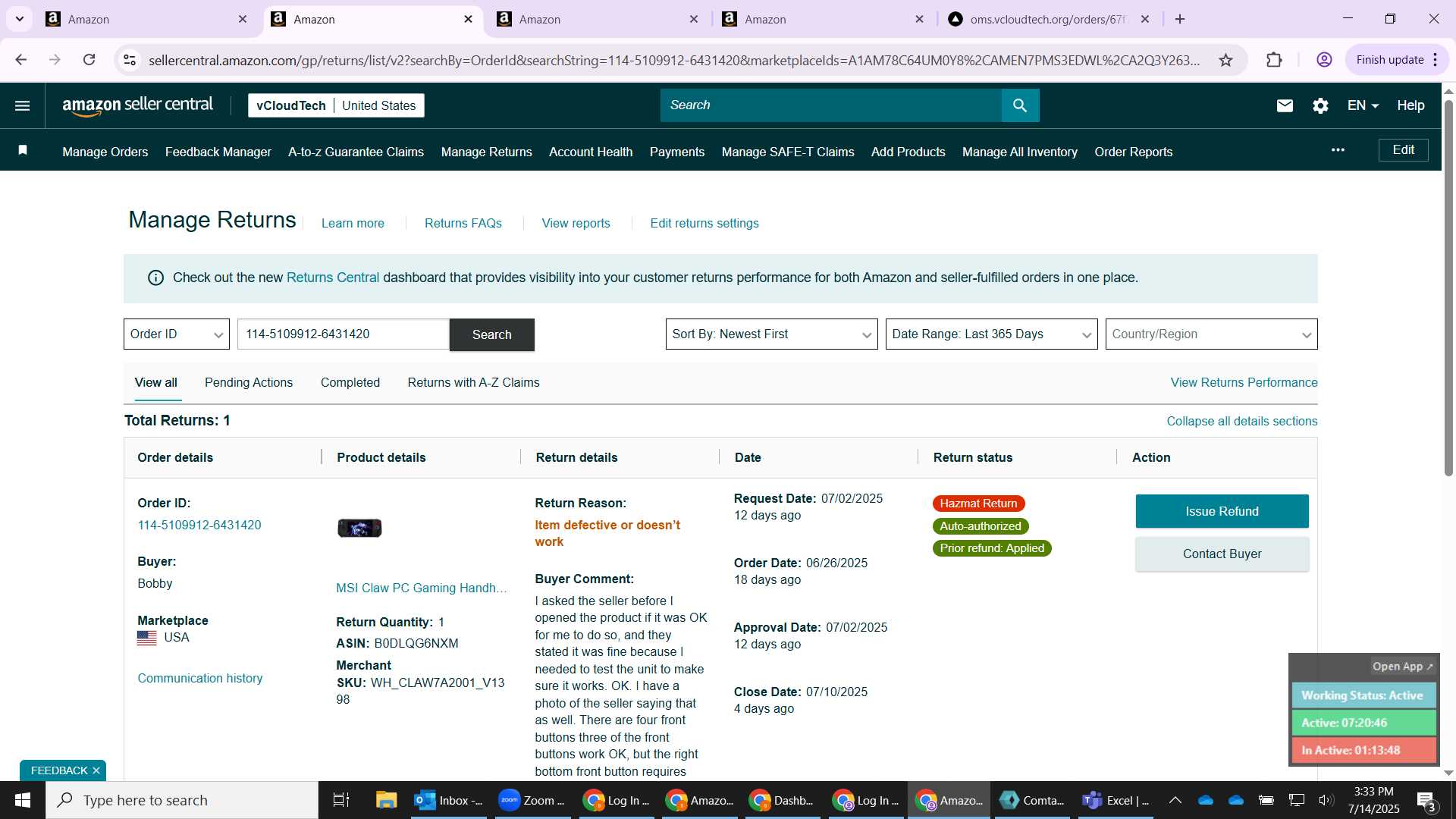1456x819 pixels.
Task: Open the hamburger navigation menu
Action: pyautogui.click(x=23, y=105)
